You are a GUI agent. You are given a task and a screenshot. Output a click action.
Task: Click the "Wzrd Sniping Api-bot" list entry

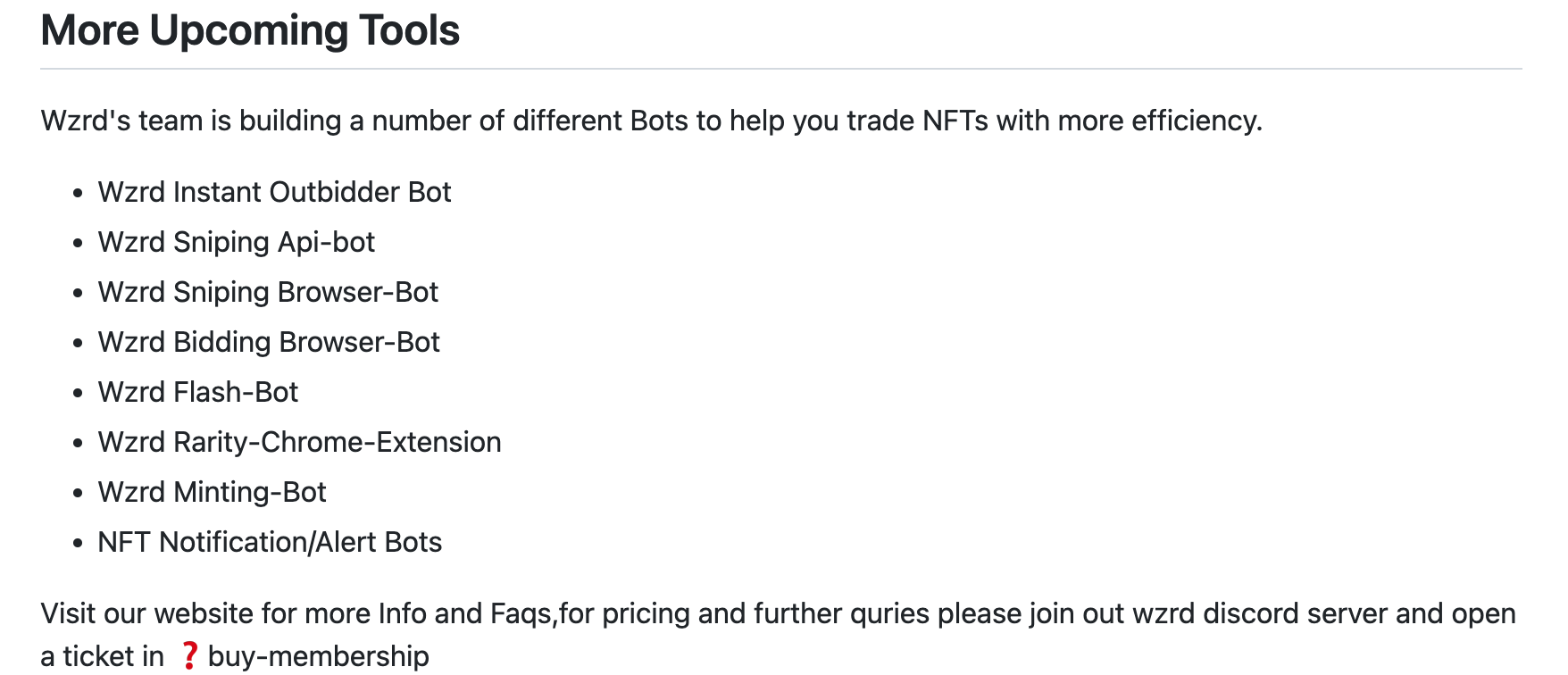click(236, 242)
